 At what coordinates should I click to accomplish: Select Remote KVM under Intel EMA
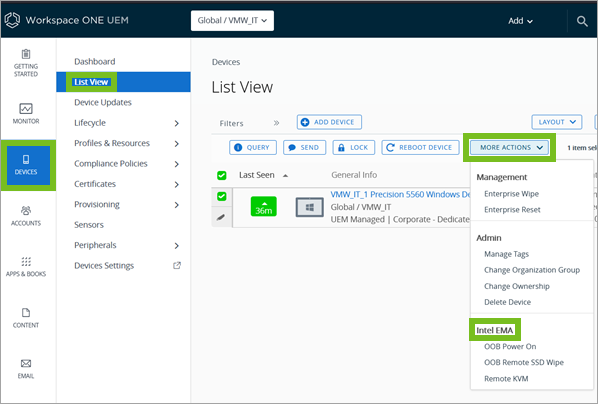point(506,379)
